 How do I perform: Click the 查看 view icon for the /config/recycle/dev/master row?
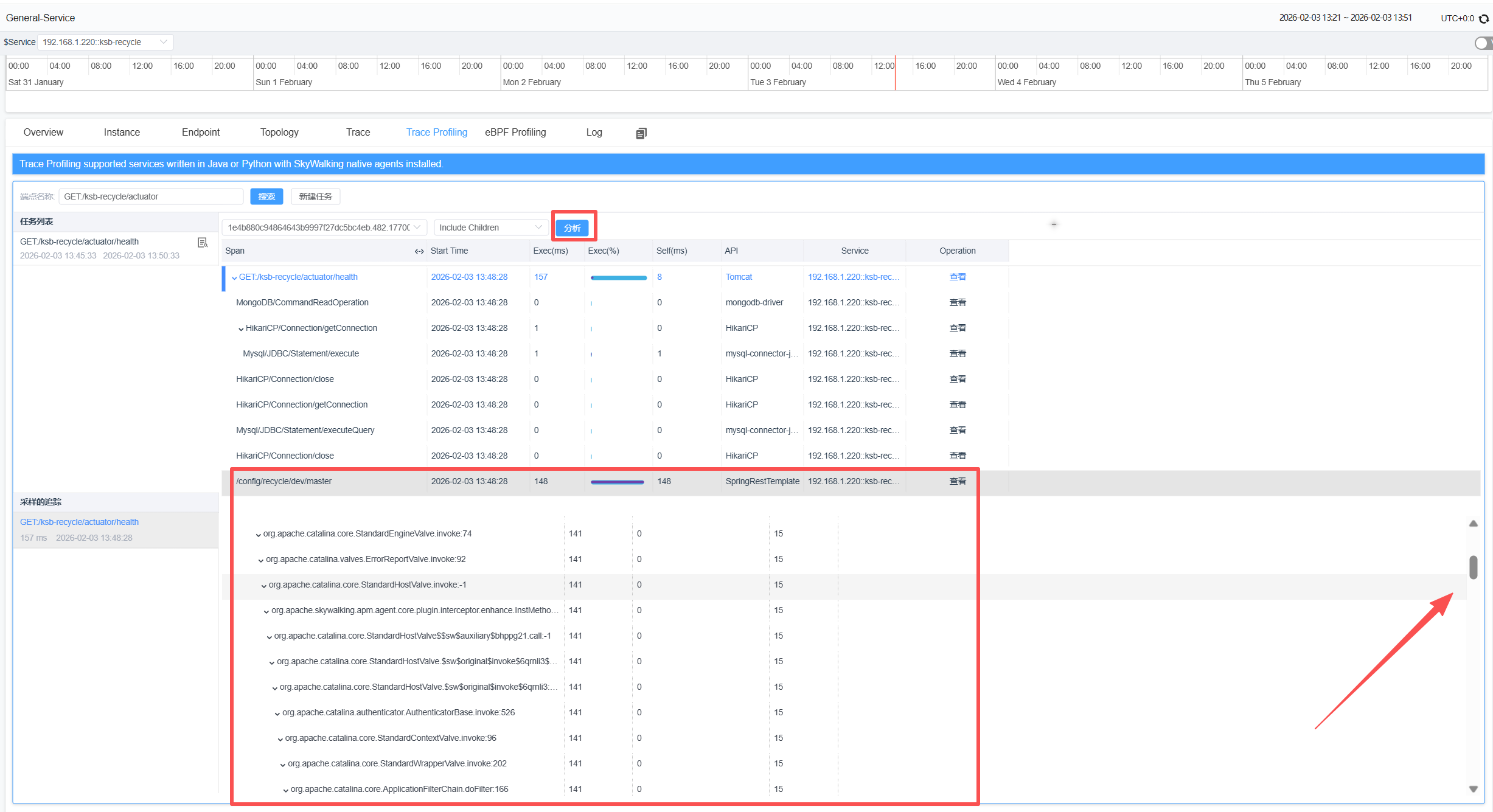tap(957, 481)
